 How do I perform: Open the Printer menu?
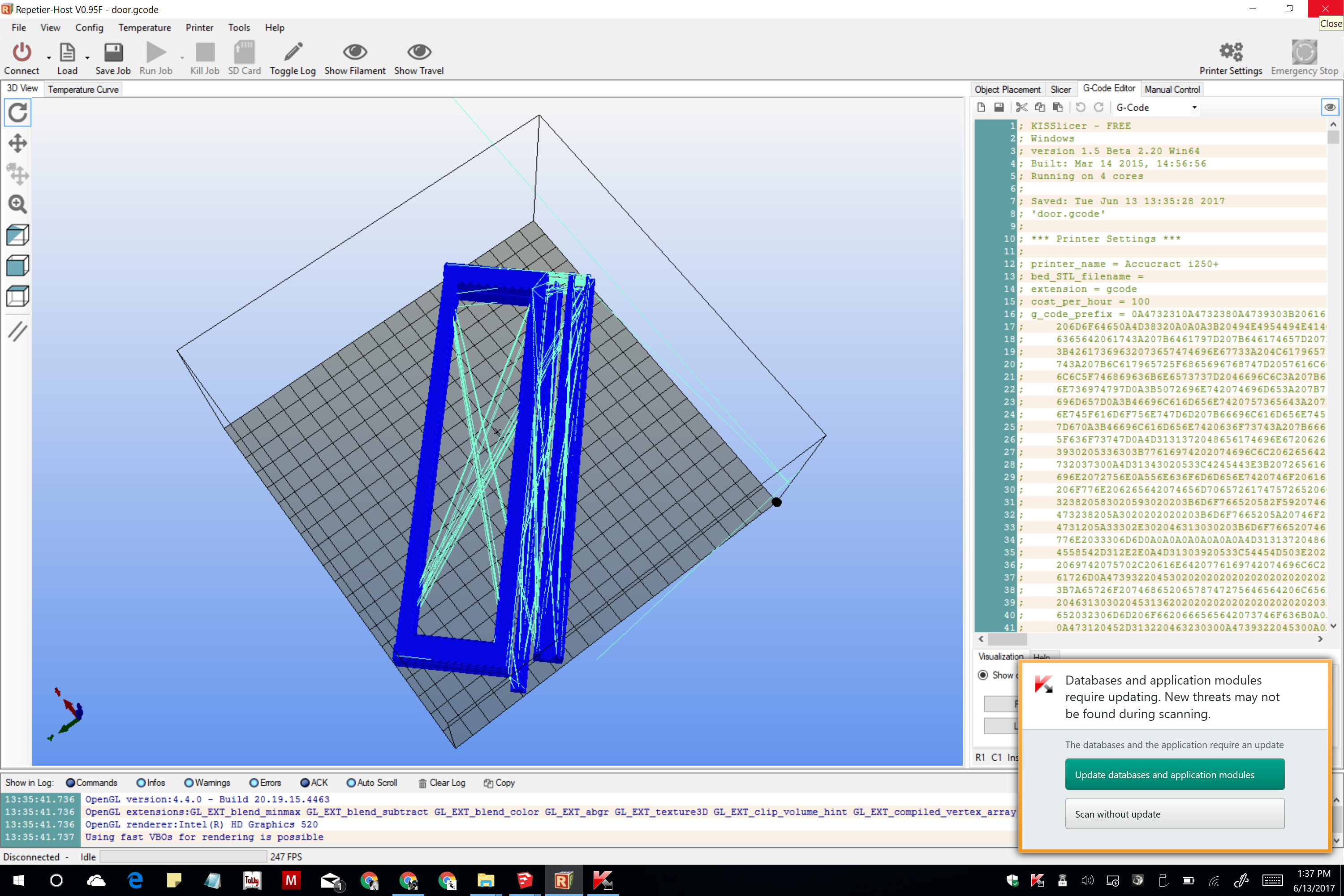(199, 27)
